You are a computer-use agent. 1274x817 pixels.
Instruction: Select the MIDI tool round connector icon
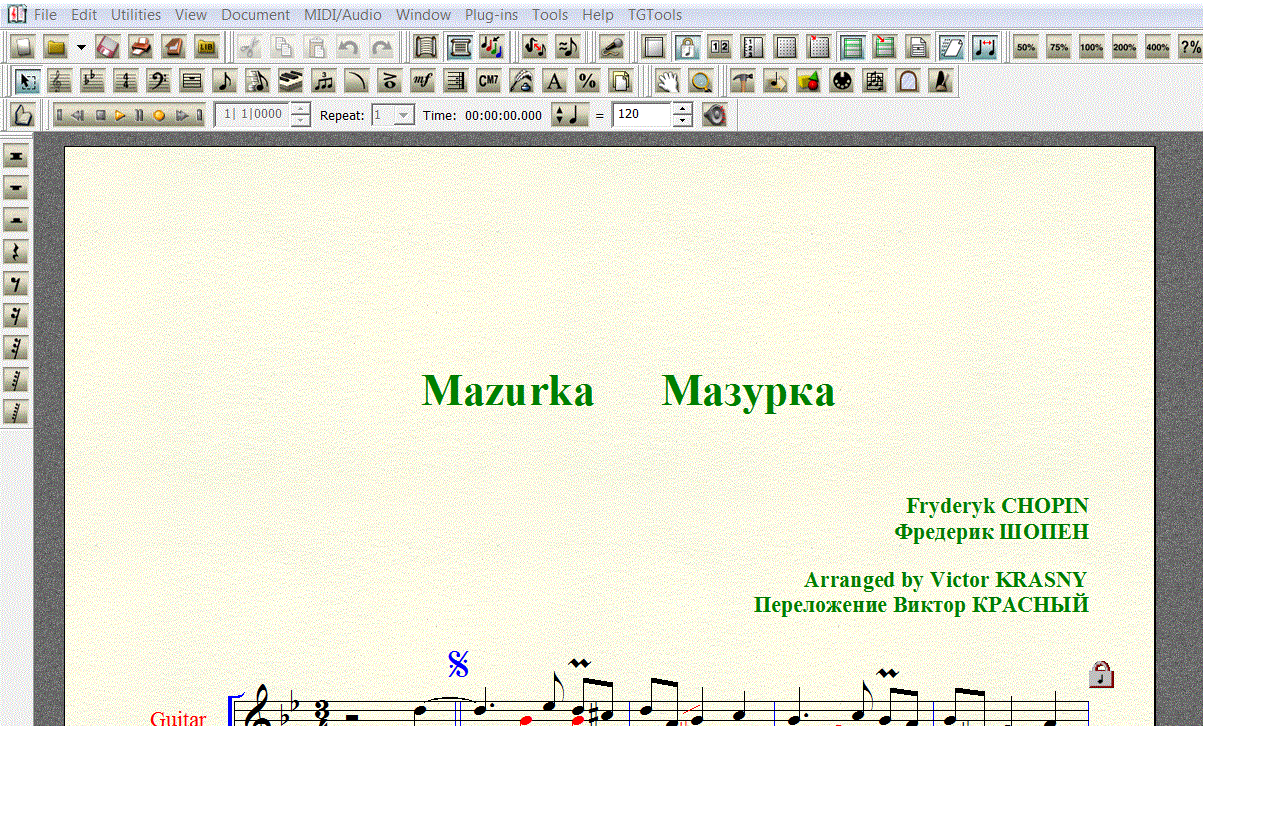pyautogui.click(x=842, y=81)
